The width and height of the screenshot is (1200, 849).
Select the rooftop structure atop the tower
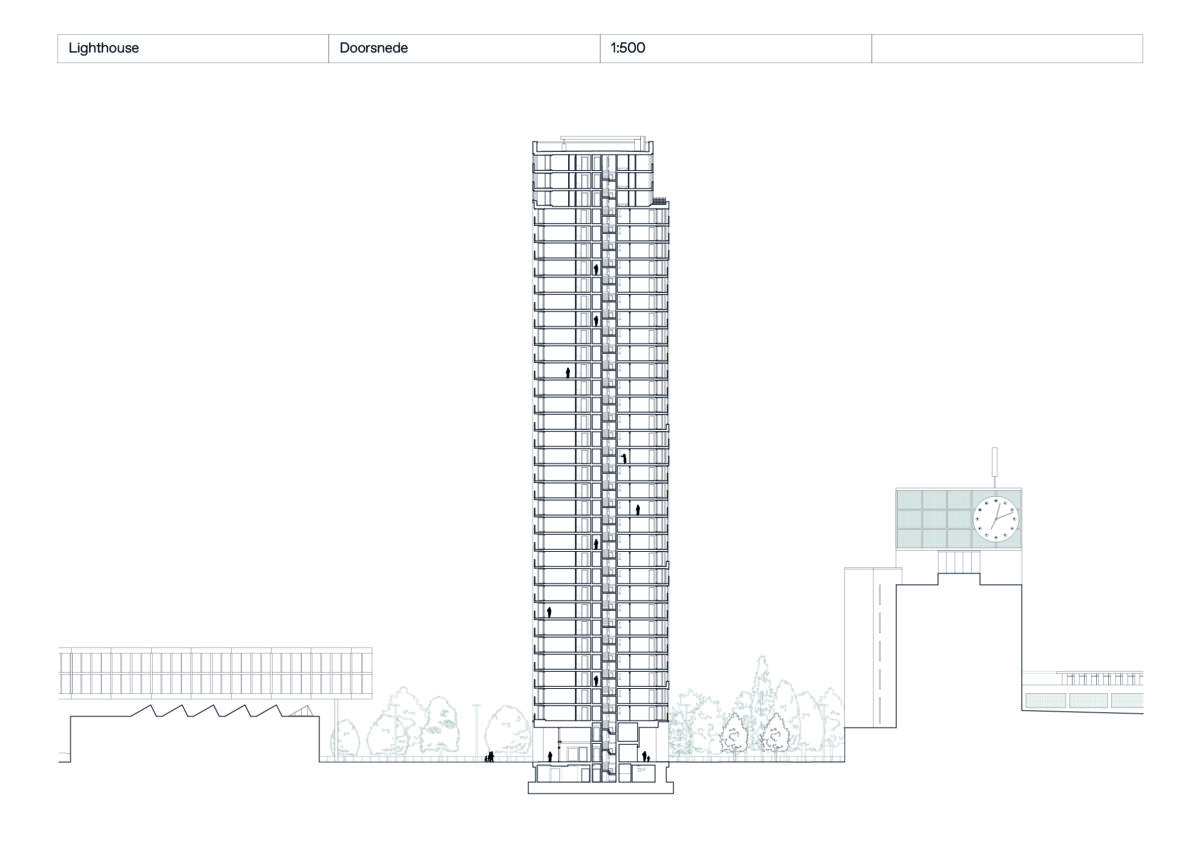(x=598, y=139)
